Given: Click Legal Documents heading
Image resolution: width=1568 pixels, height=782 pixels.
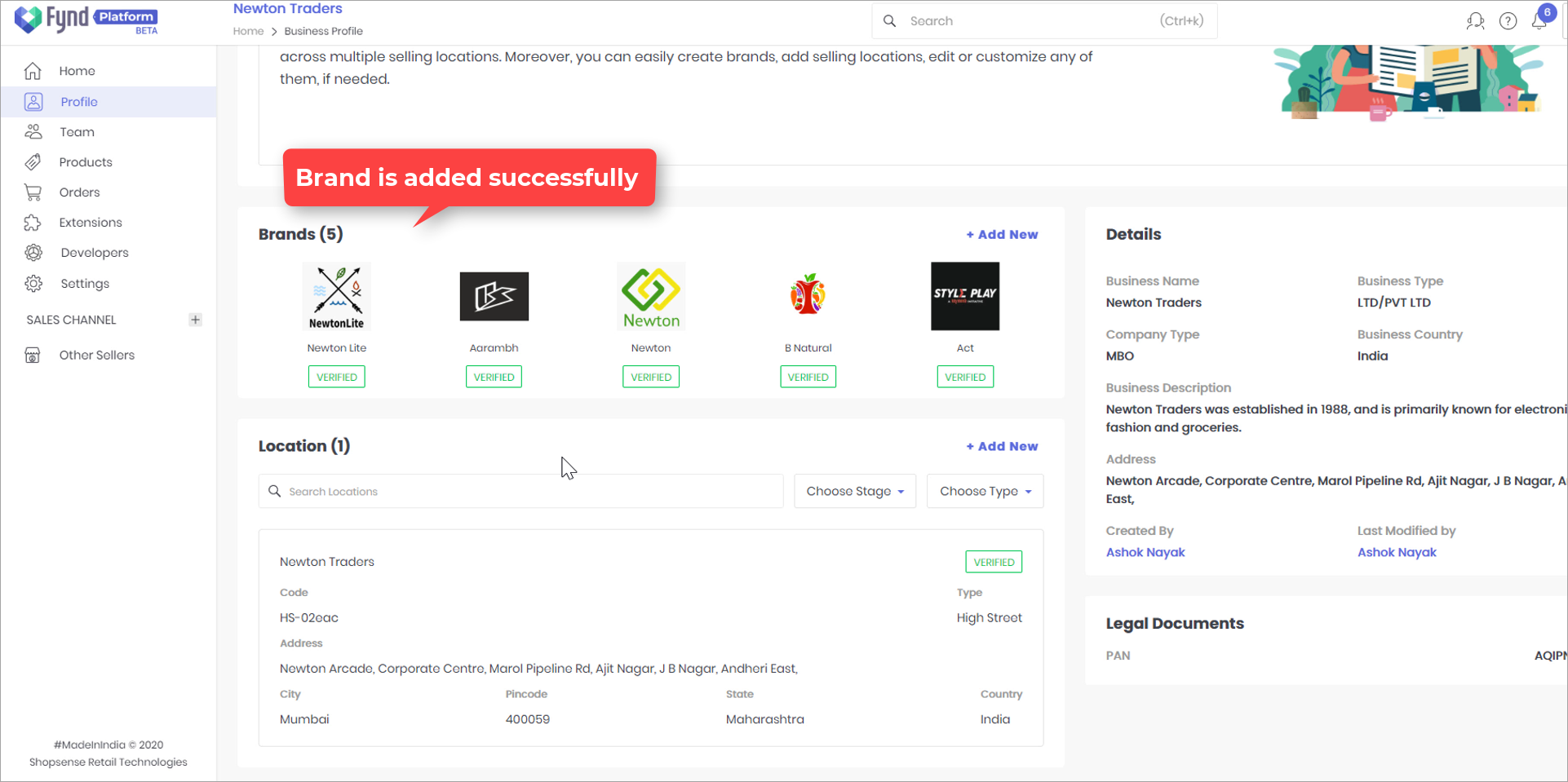Looking at the screenshot, I should [1175, 624].
